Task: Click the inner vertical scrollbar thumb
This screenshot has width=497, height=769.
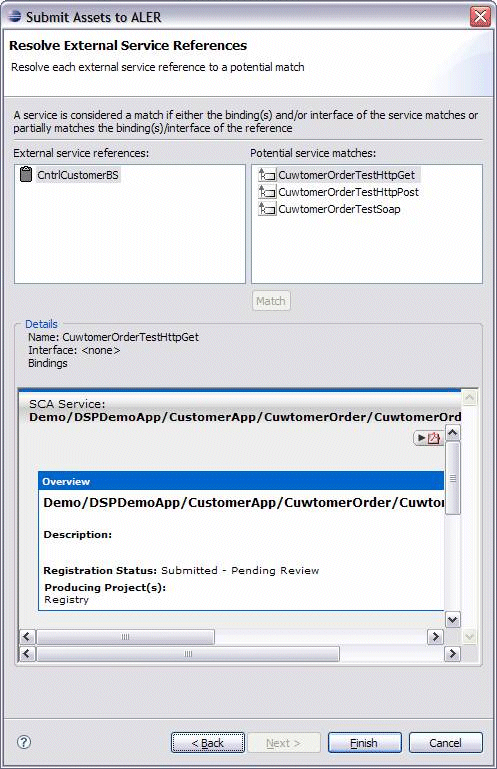Action: point(452,478)
